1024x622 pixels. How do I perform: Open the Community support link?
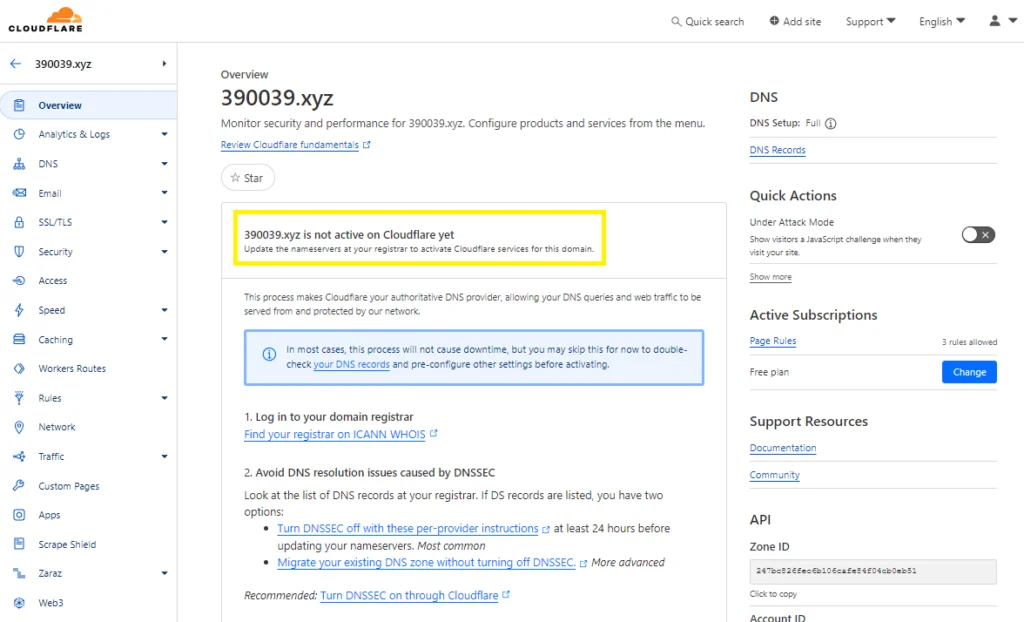point(775,475)
